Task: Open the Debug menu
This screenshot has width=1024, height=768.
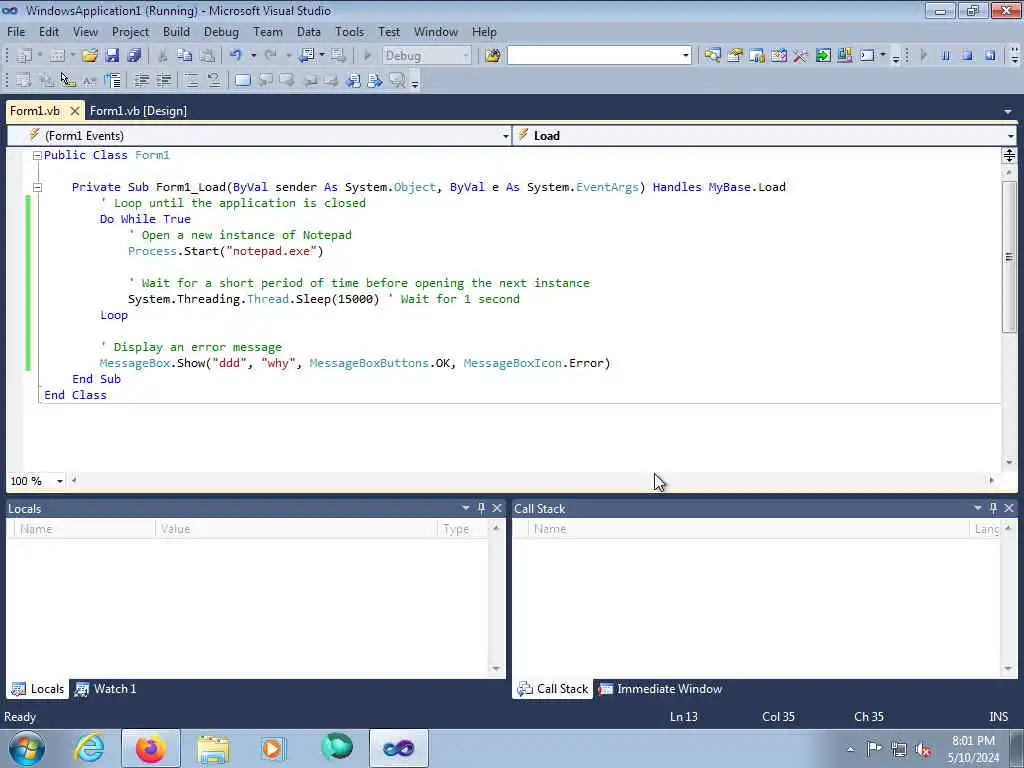Action: click(x=221, y=31)
